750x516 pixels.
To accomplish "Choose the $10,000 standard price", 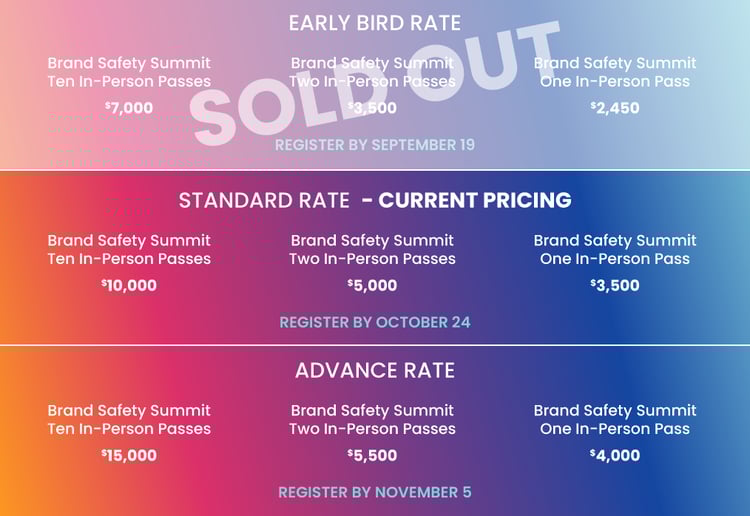I will [129, 285].
